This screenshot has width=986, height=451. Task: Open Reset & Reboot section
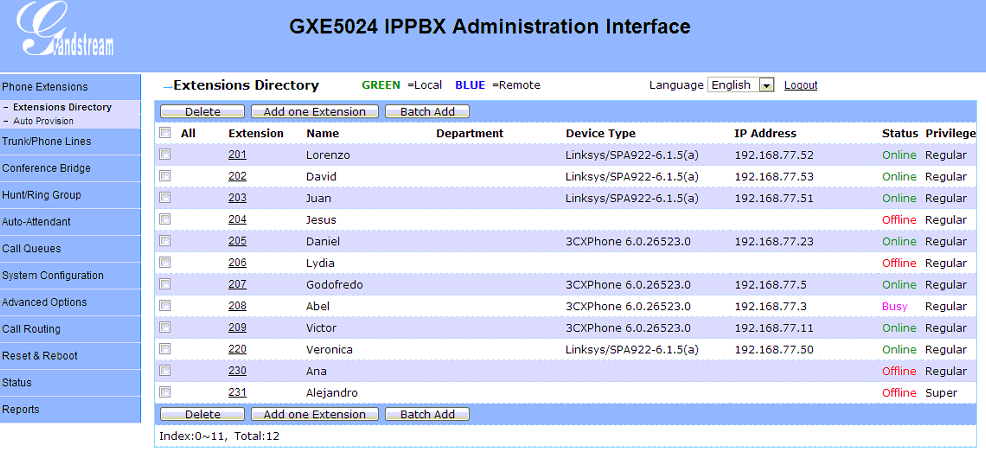[x=70, y=356]
